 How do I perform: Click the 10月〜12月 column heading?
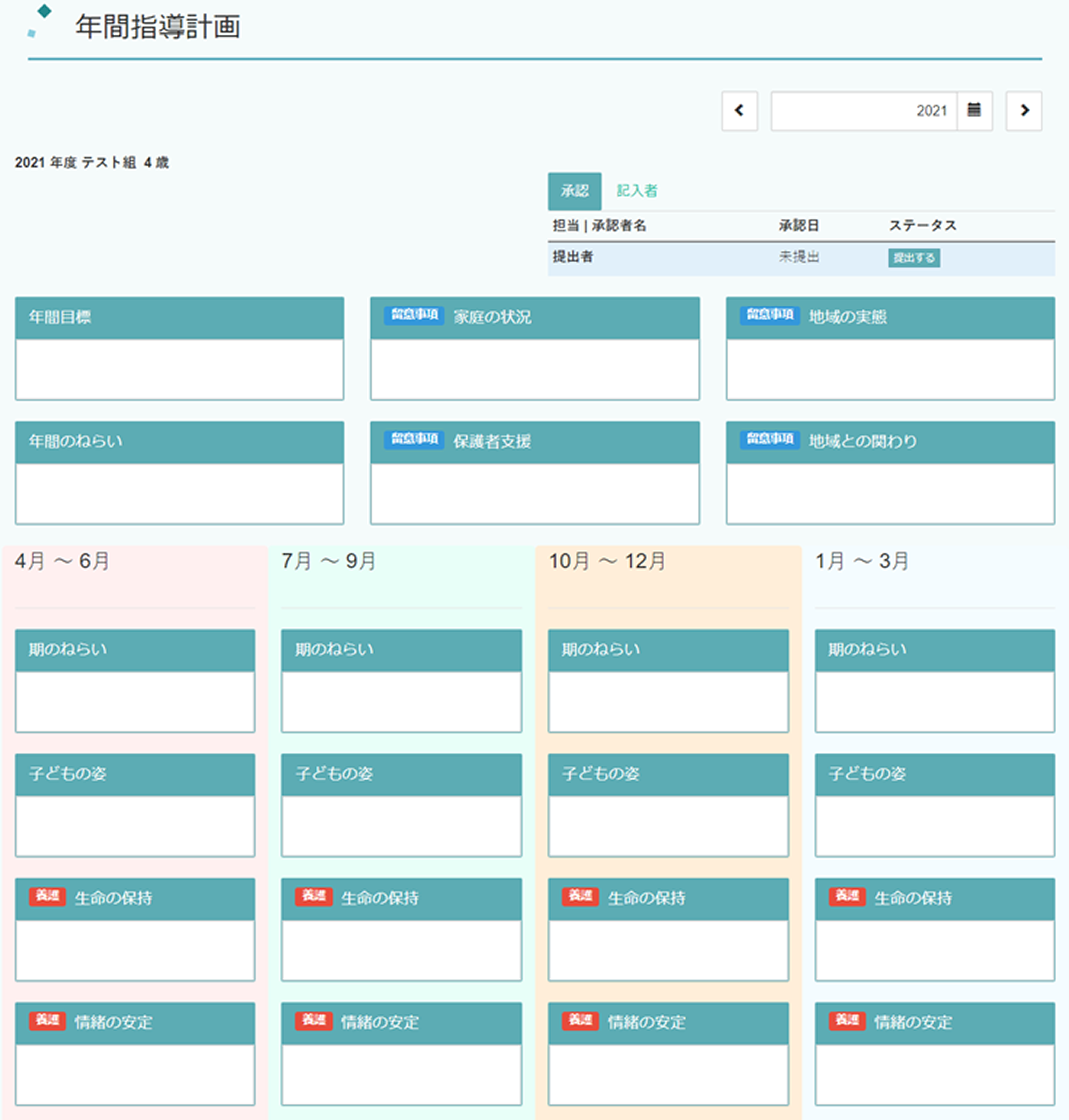(x=607, y=561)
